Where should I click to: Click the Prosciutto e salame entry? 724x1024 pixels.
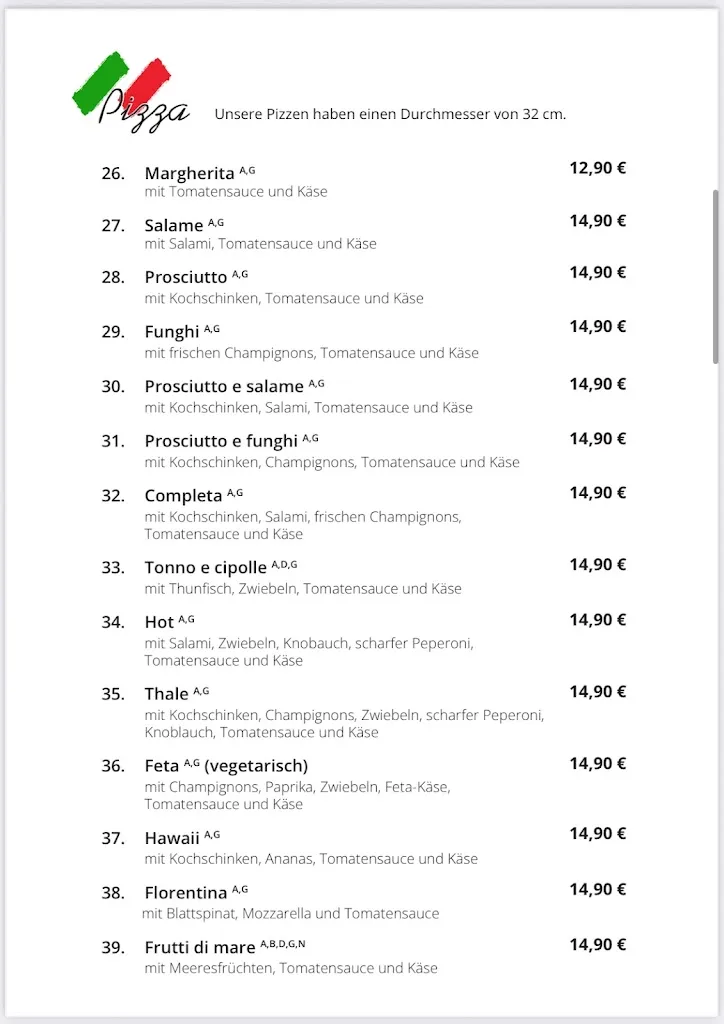pos(224,387)
